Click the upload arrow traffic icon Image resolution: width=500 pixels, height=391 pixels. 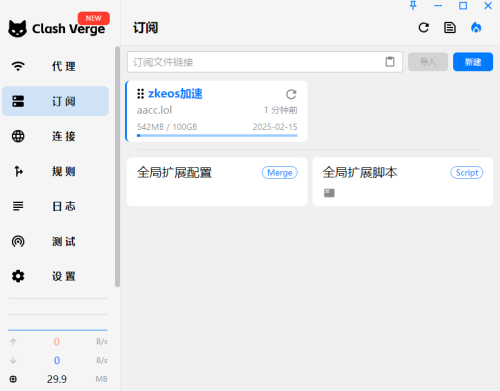tap(13, 342)
